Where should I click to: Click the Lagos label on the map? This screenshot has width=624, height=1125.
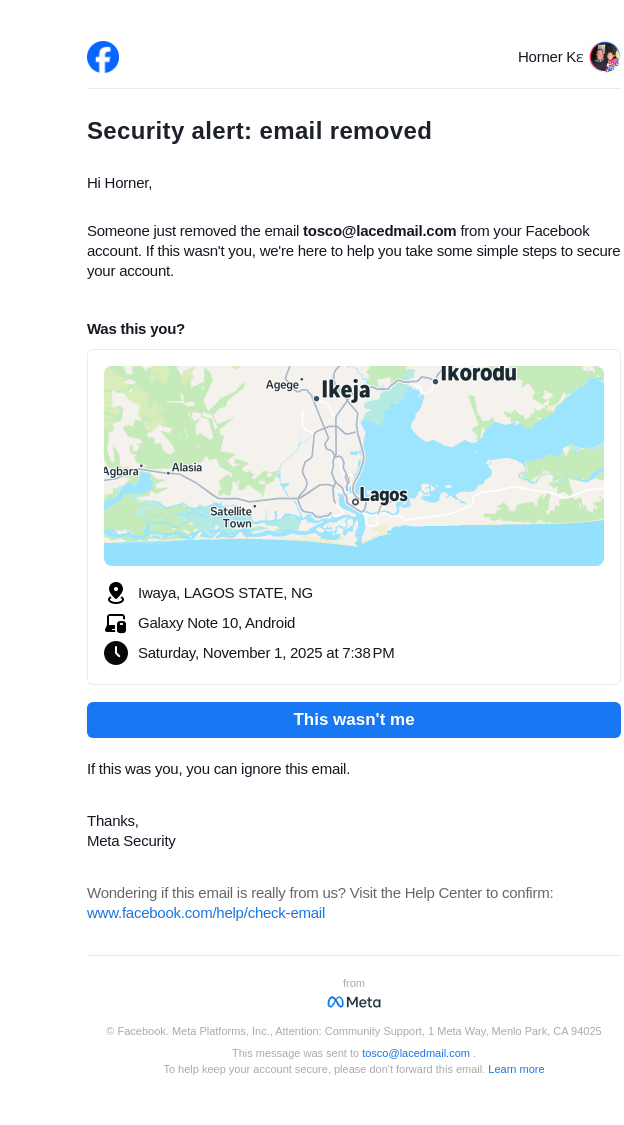[383, 495]
